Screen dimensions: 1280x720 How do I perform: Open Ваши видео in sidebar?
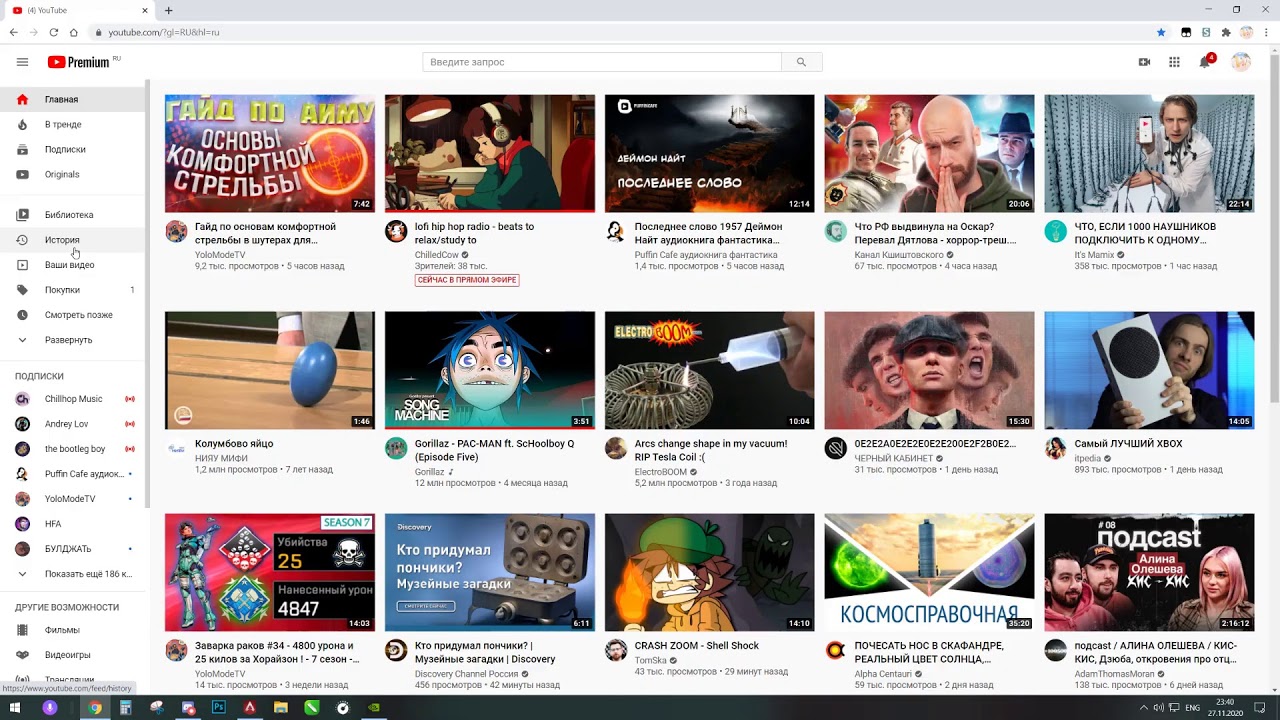click(x=72, y=265)
